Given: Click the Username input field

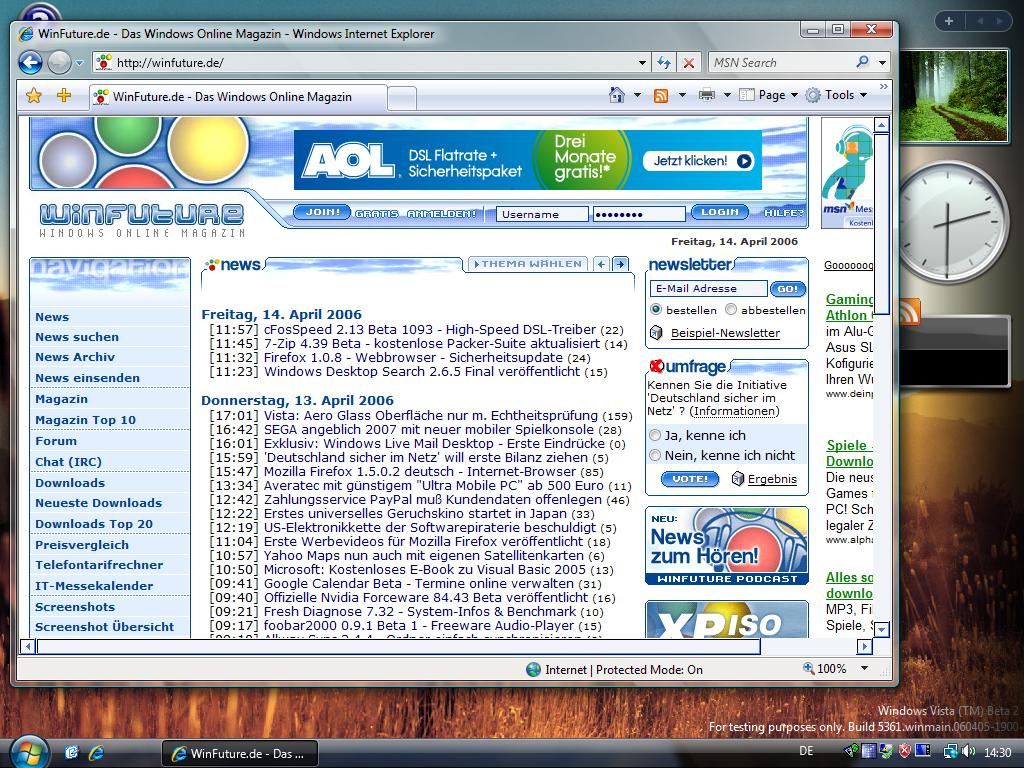Looking at the screenshot, I should point(543,214).
